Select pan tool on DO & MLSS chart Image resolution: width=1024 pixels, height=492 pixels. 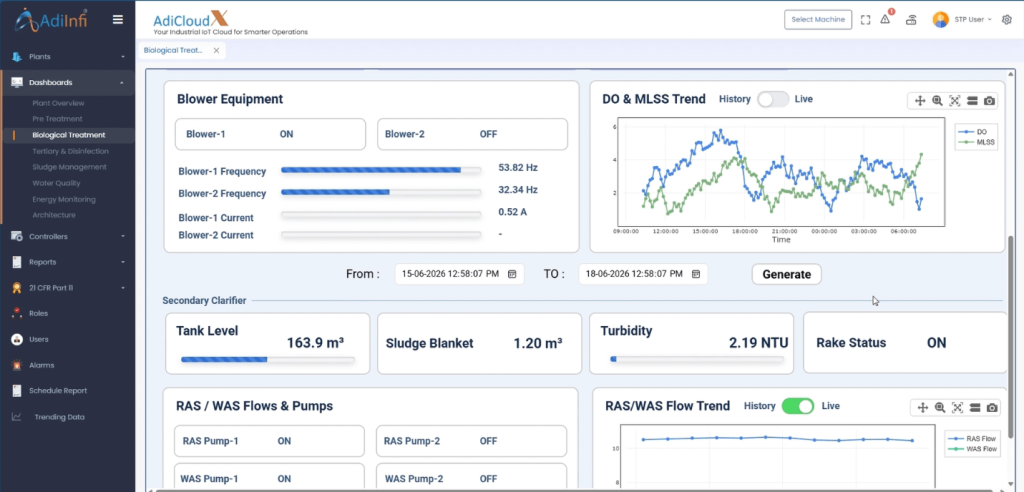point(920,101)
